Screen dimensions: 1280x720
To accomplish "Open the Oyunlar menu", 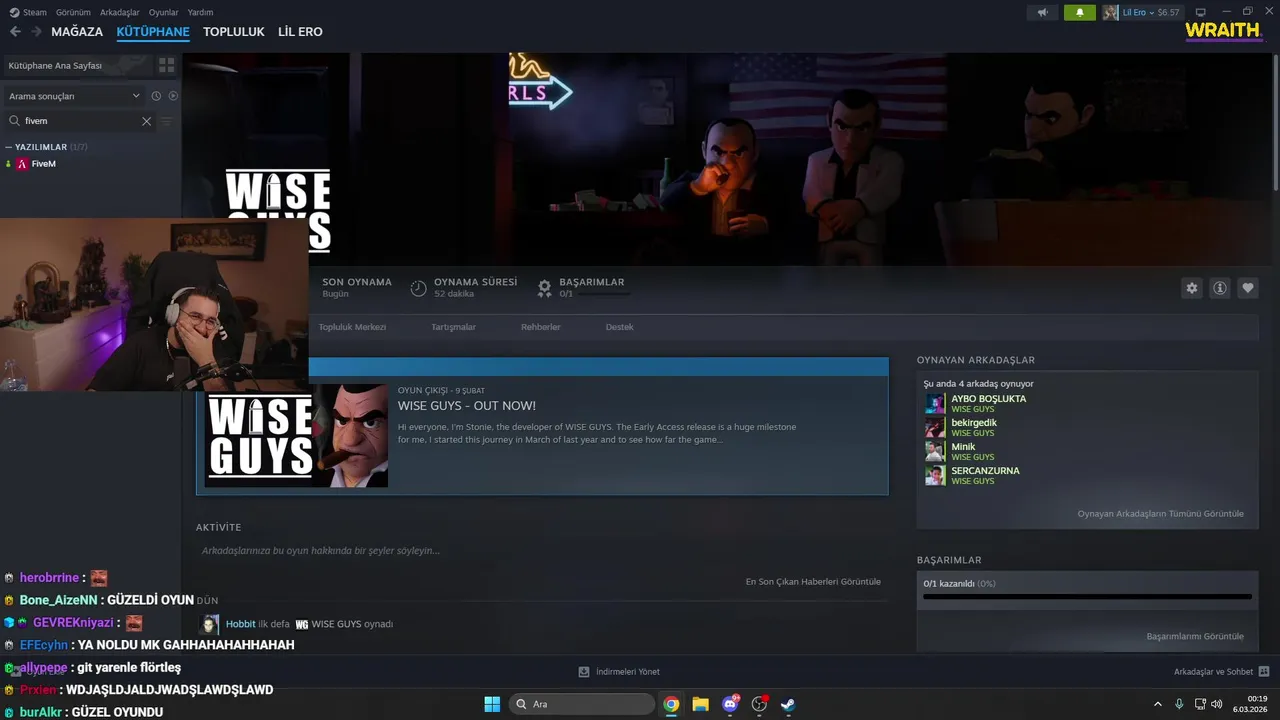I will pos(163,12).
